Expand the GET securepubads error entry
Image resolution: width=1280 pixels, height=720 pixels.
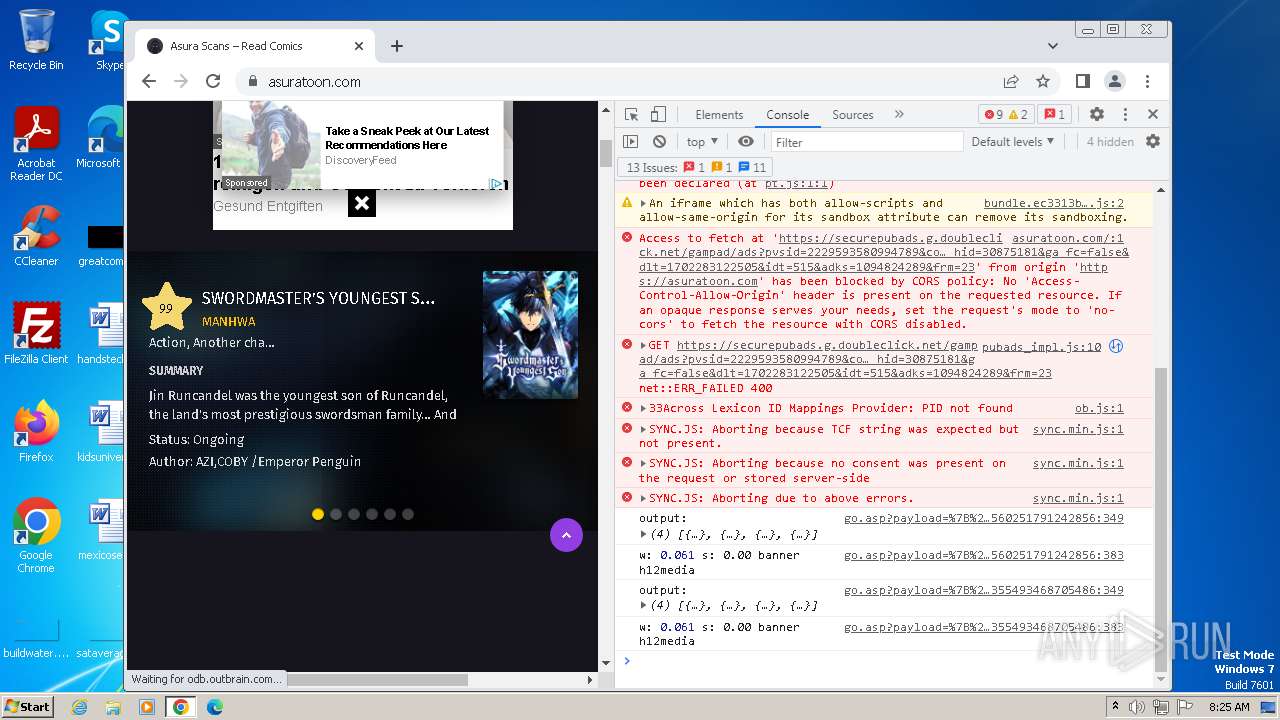(x=643, y=346)
